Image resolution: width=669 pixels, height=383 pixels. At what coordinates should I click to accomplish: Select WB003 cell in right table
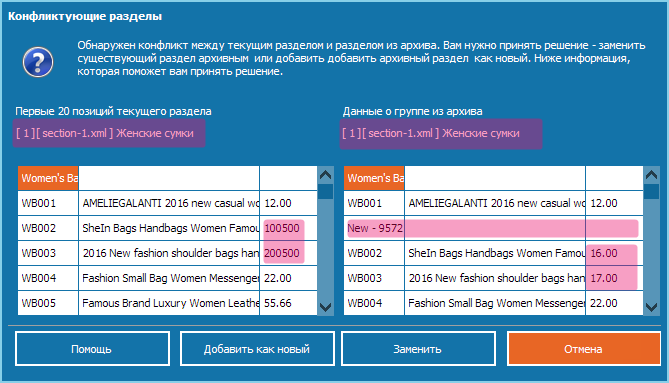pyautogui.click(x=374, y=278)
